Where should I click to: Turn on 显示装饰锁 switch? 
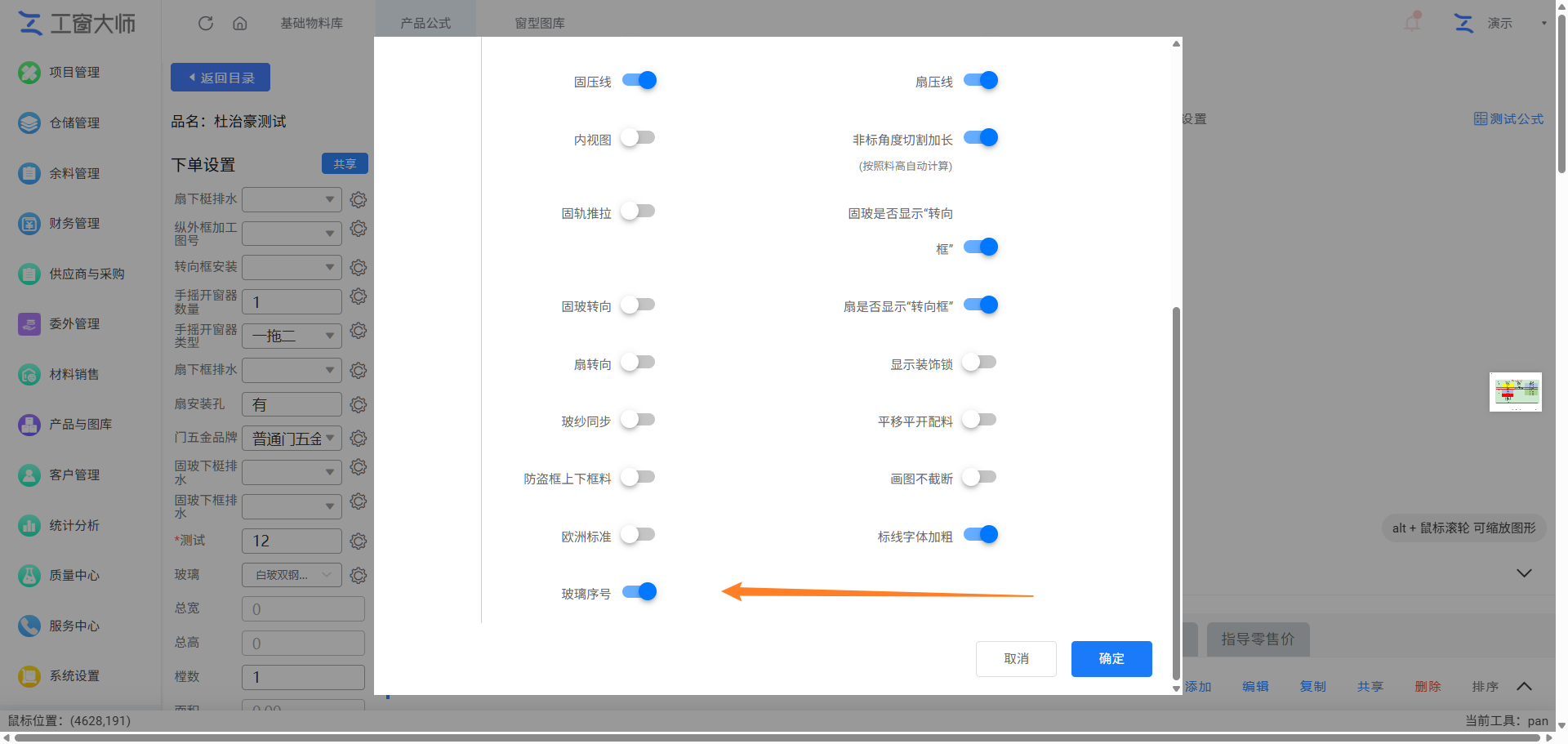tap(979, 362)
